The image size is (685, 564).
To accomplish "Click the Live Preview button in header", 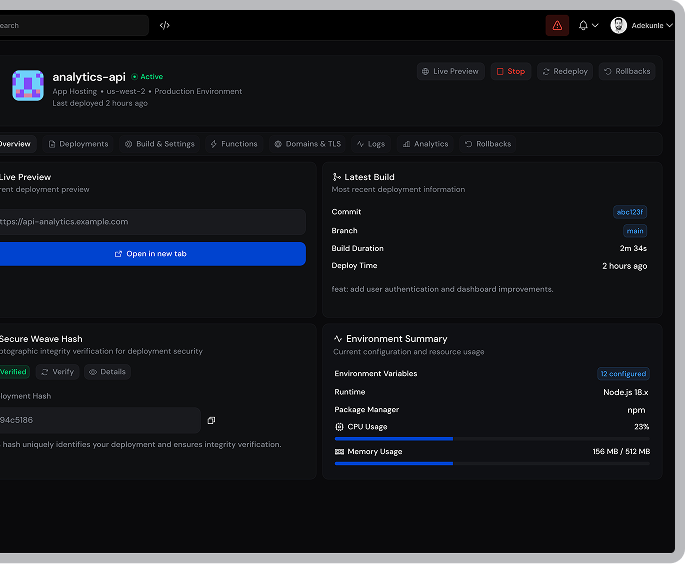I will [x=450, y=72].
